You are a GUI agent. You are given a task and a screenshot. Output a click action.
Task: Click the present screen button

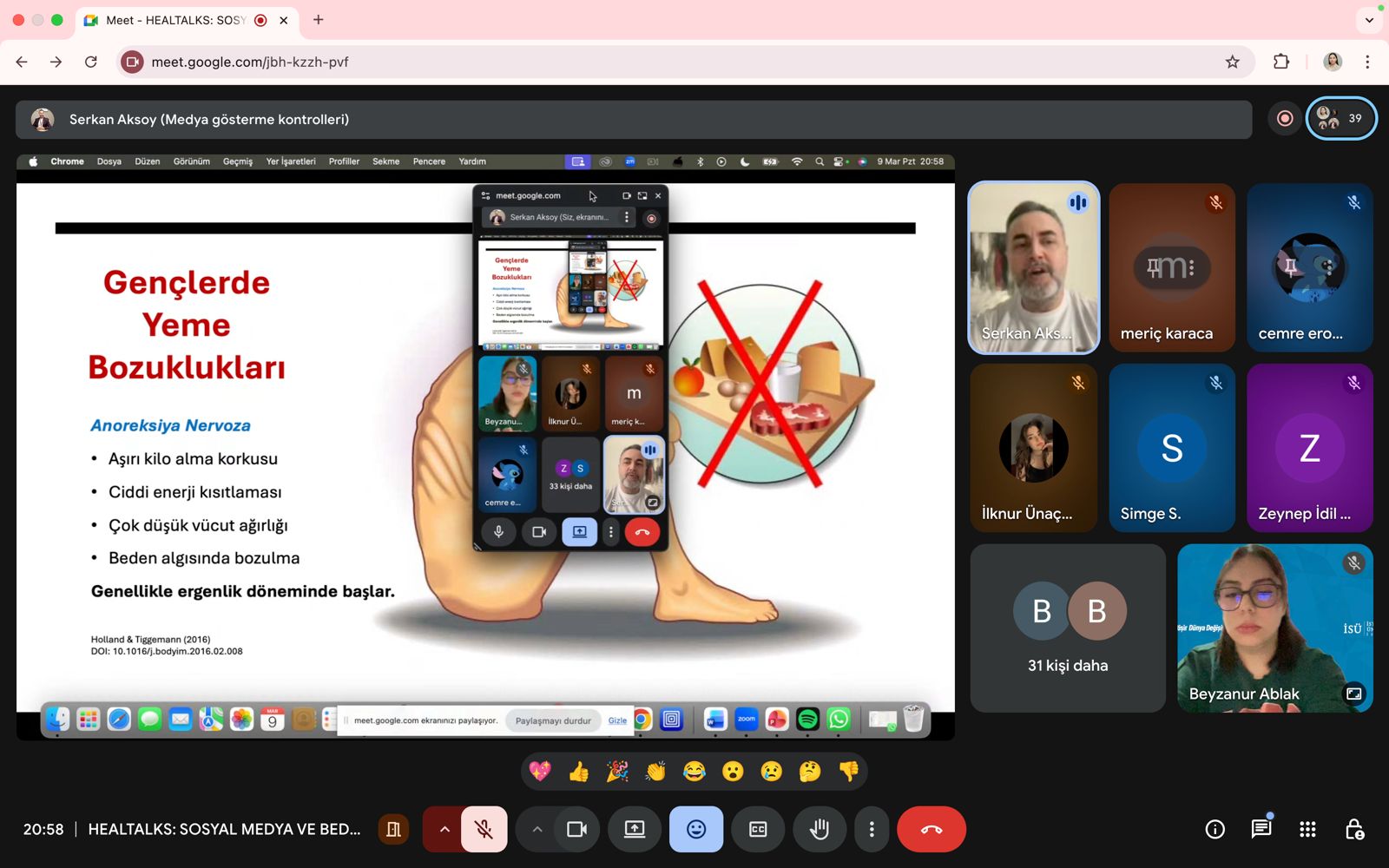tap(635, 829)
